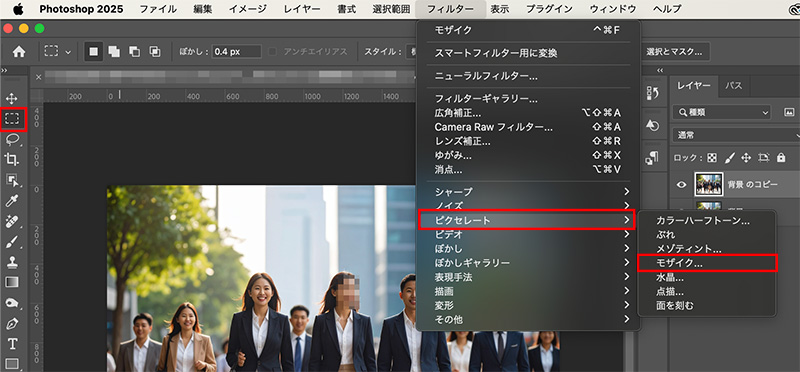Open the paragraph-mark styles panel icon
The width and height of the screenshot is (800, 372).
pos(652,158)
